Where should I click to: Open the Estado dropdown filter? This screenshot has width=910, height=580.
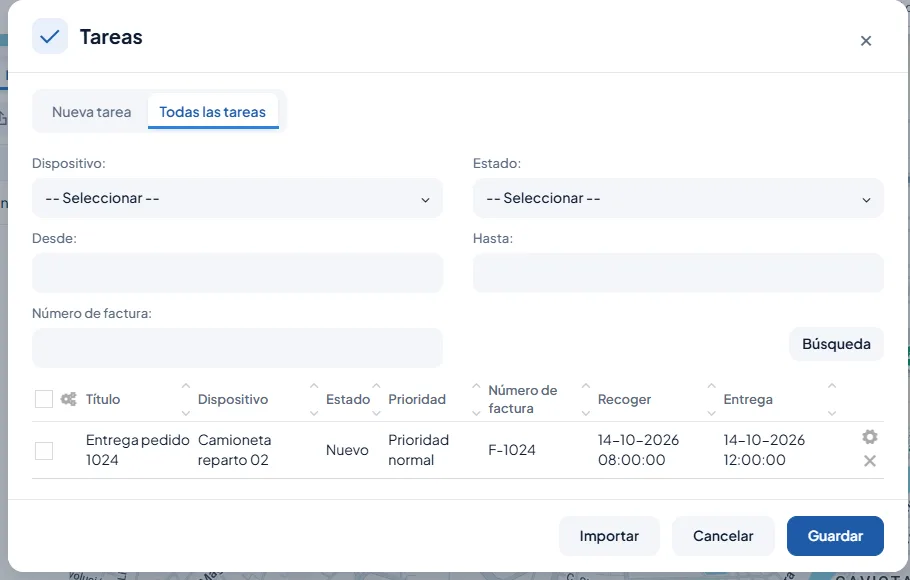click(x=678, y=198)
